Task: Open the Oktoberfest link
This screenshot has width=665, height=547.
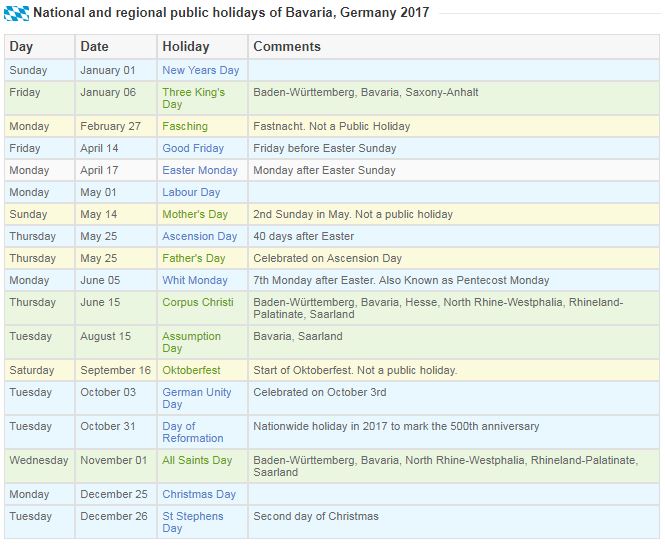Action: pos(191,371)
